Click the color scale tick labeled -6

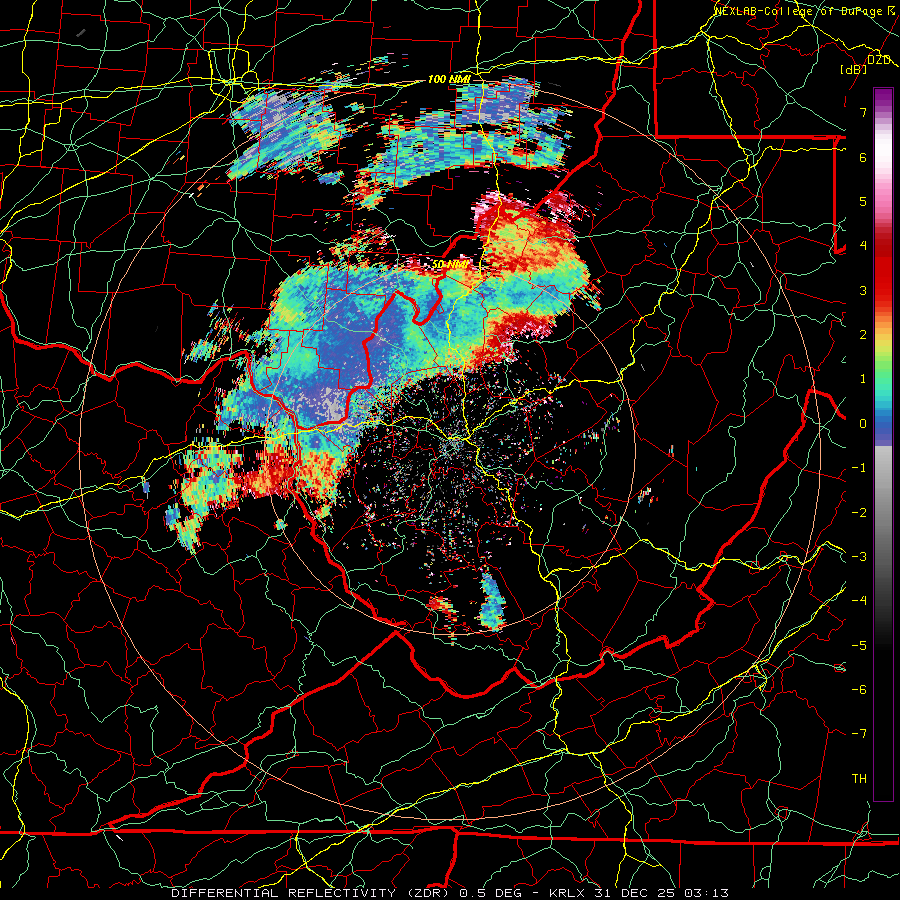pos(859,690)
